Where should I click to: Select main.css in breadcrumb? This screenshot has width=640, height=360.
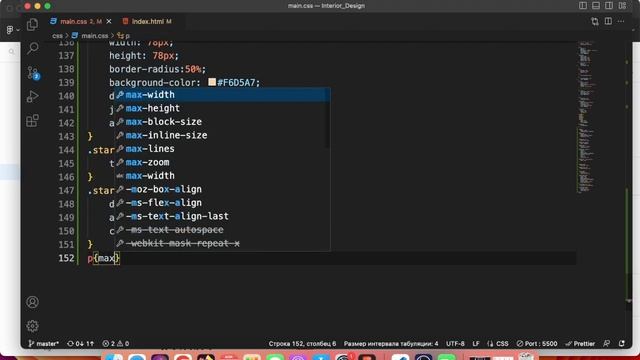pyautogui.click(x=94, y=36)
